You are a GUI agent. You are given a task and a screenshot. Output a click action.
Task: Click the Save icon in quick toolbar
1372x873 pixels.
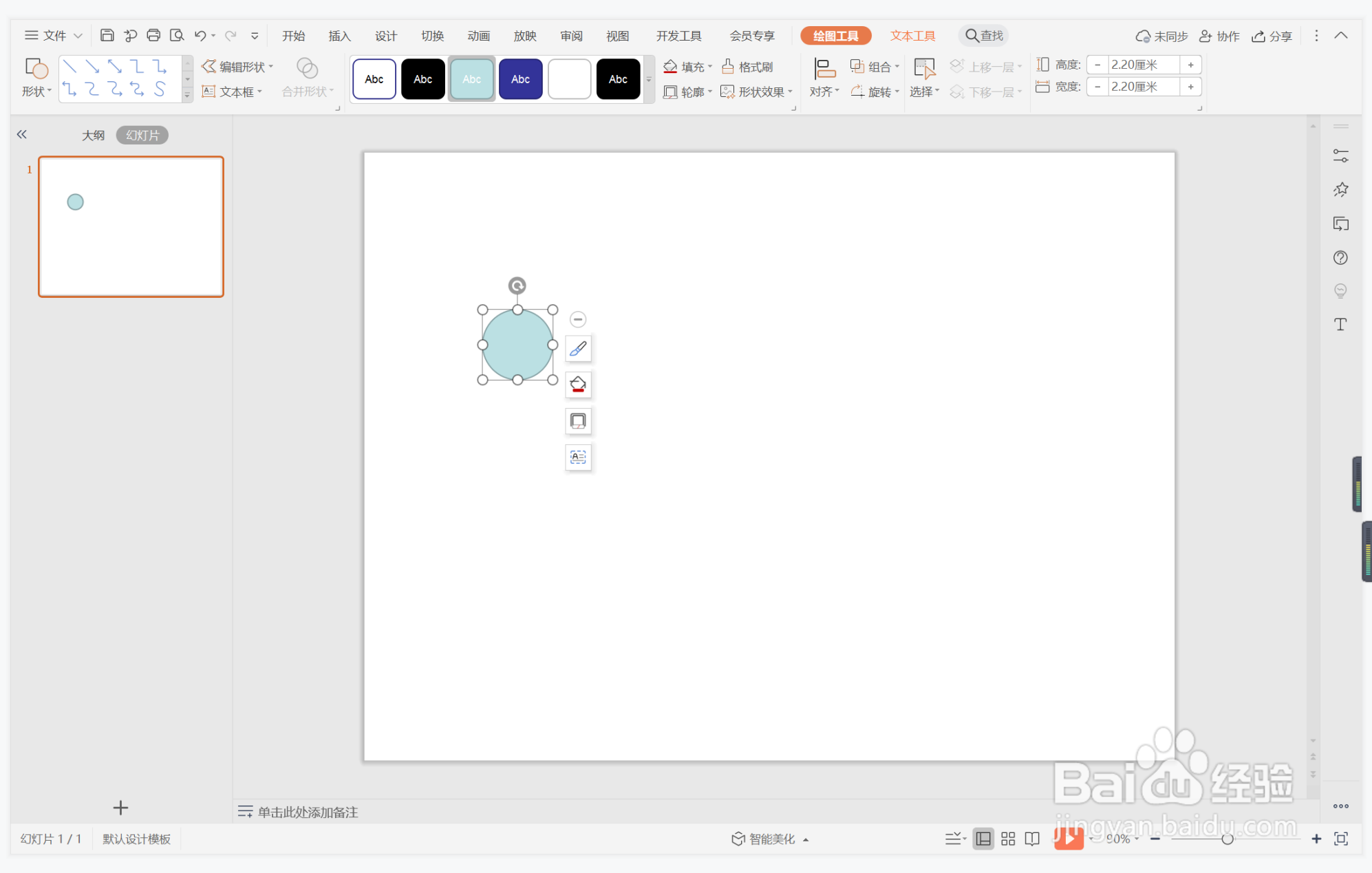point(107,35)
